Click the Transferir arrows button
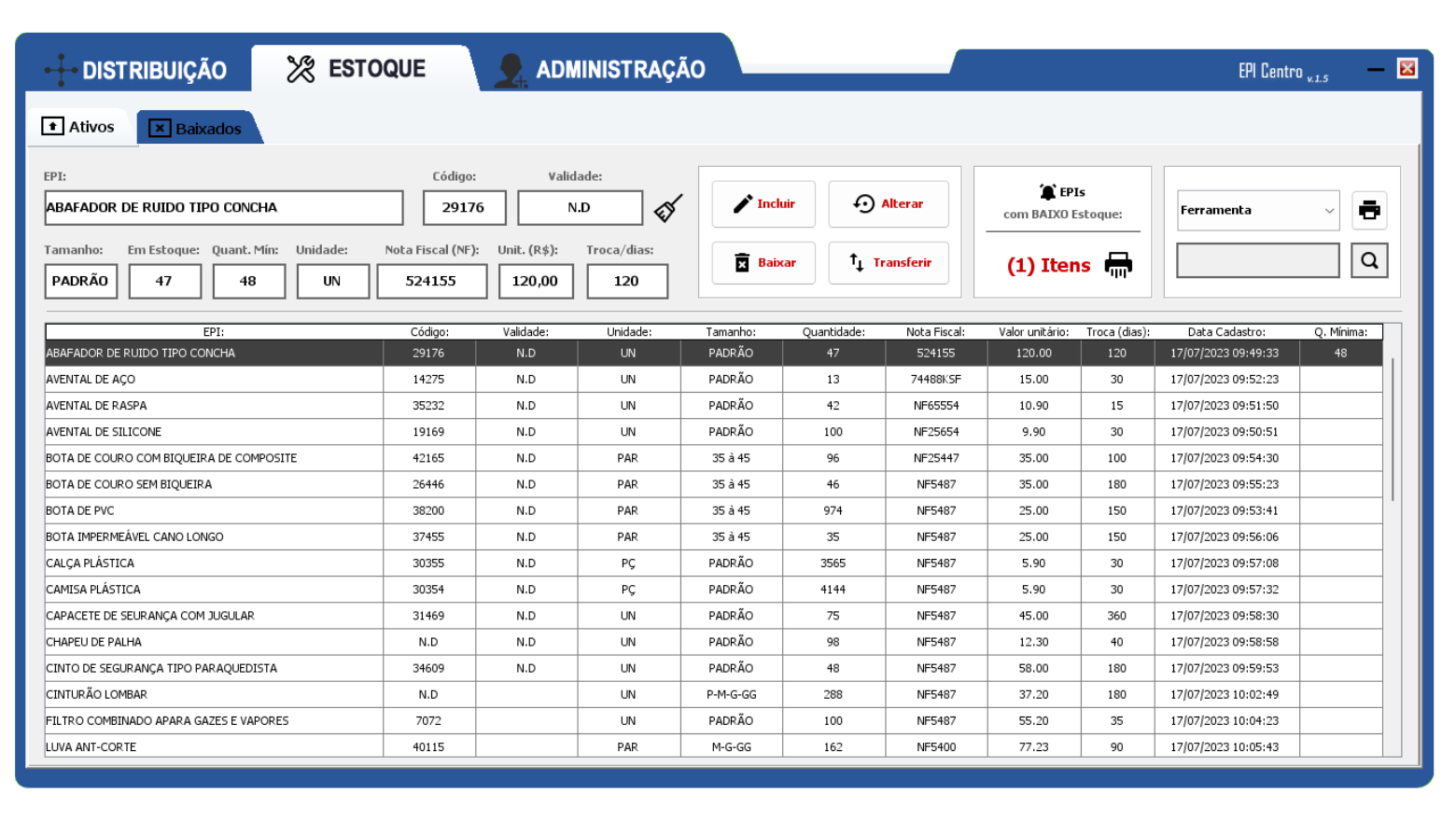Screen dimensions: 1456x821 click(888, 263)
